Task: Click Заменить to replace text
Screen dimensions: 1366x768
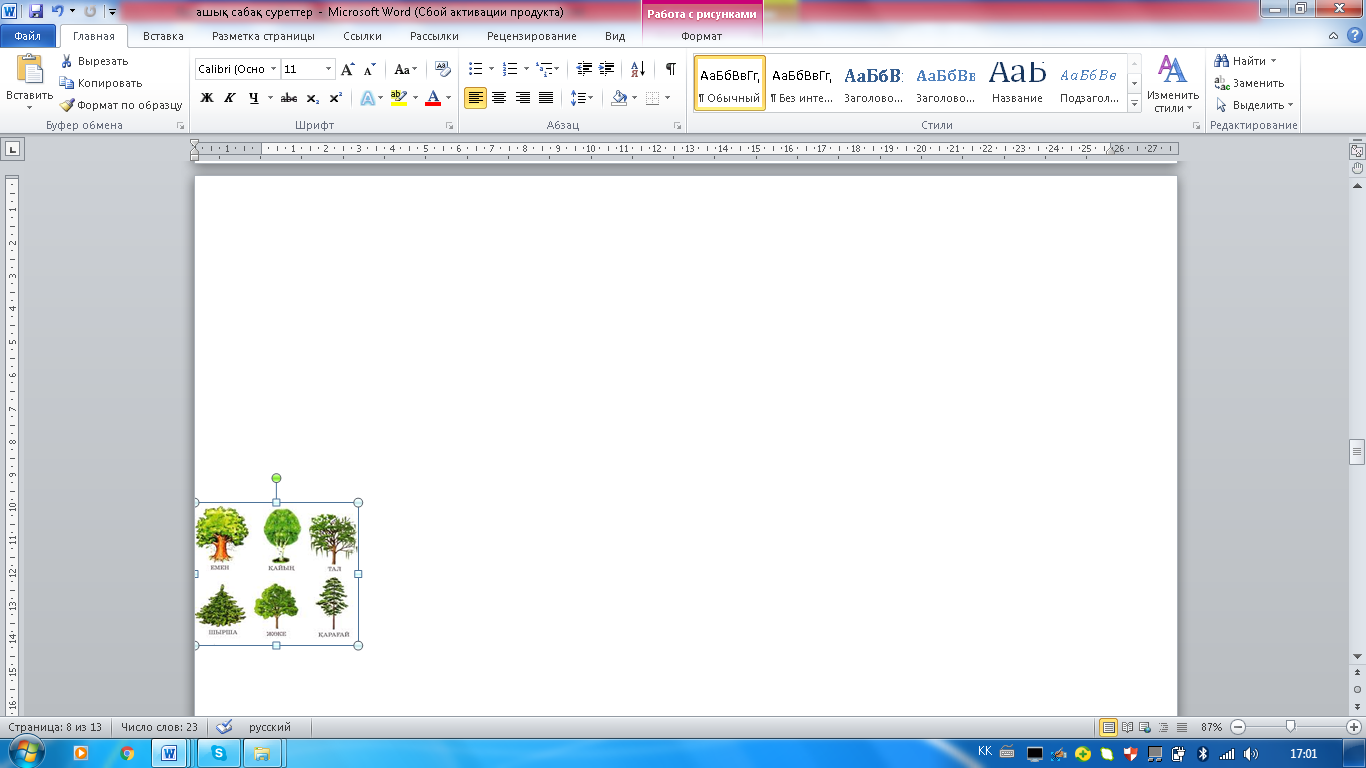Action: point(1250,83)
